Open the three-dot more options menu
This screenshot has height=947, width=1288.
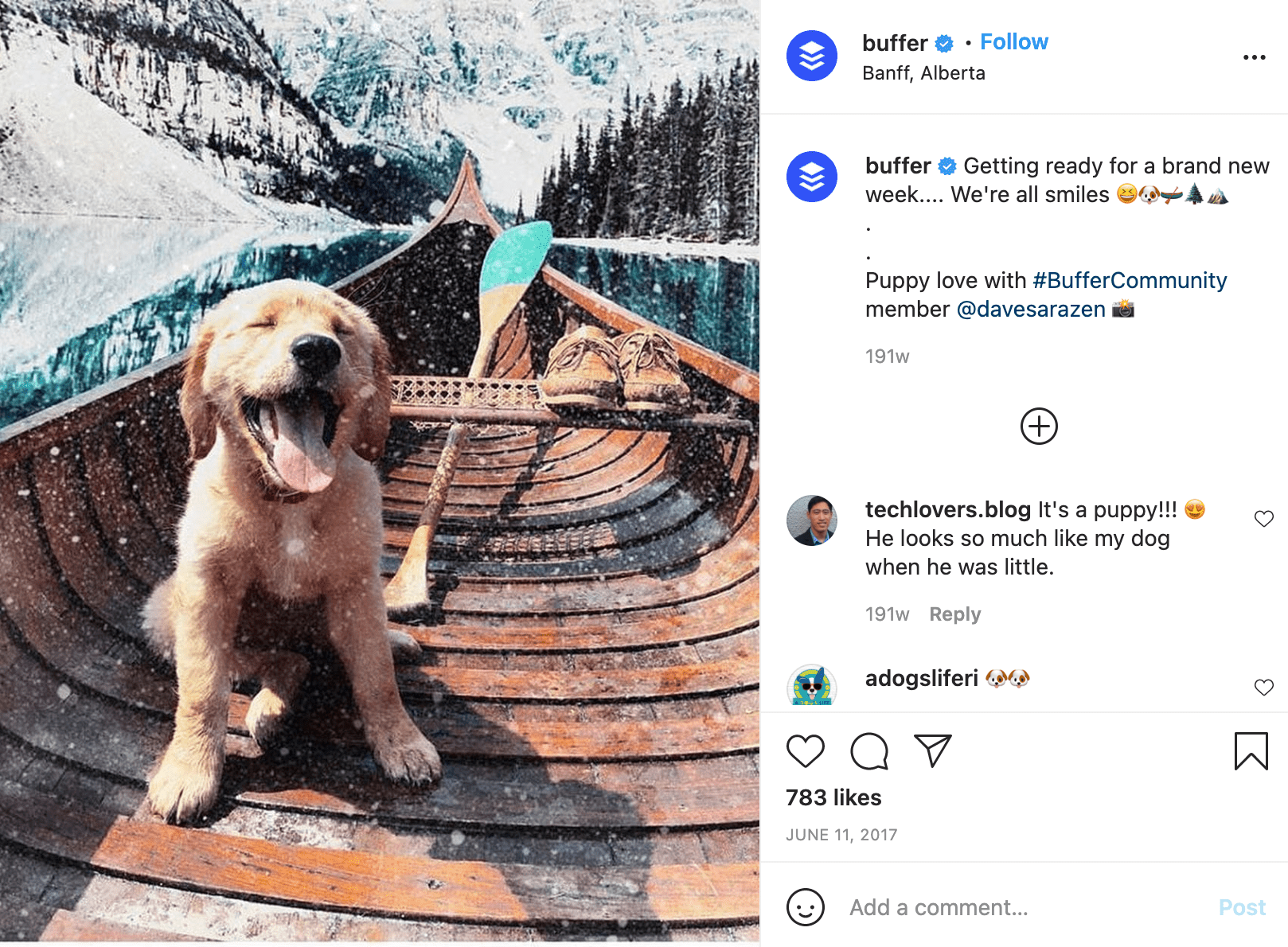[x=1254, y=57]
